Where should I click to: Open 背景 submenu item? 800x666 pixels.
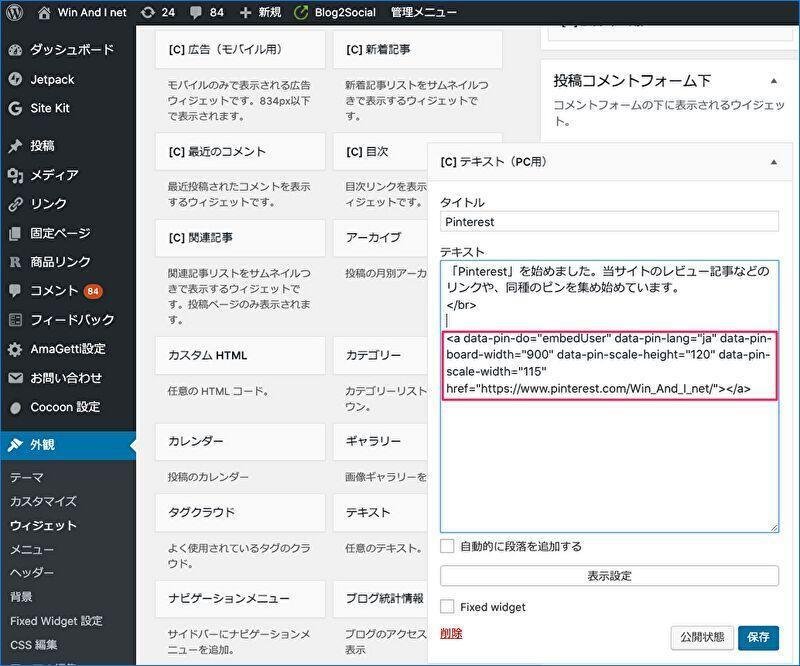[21, 597]
